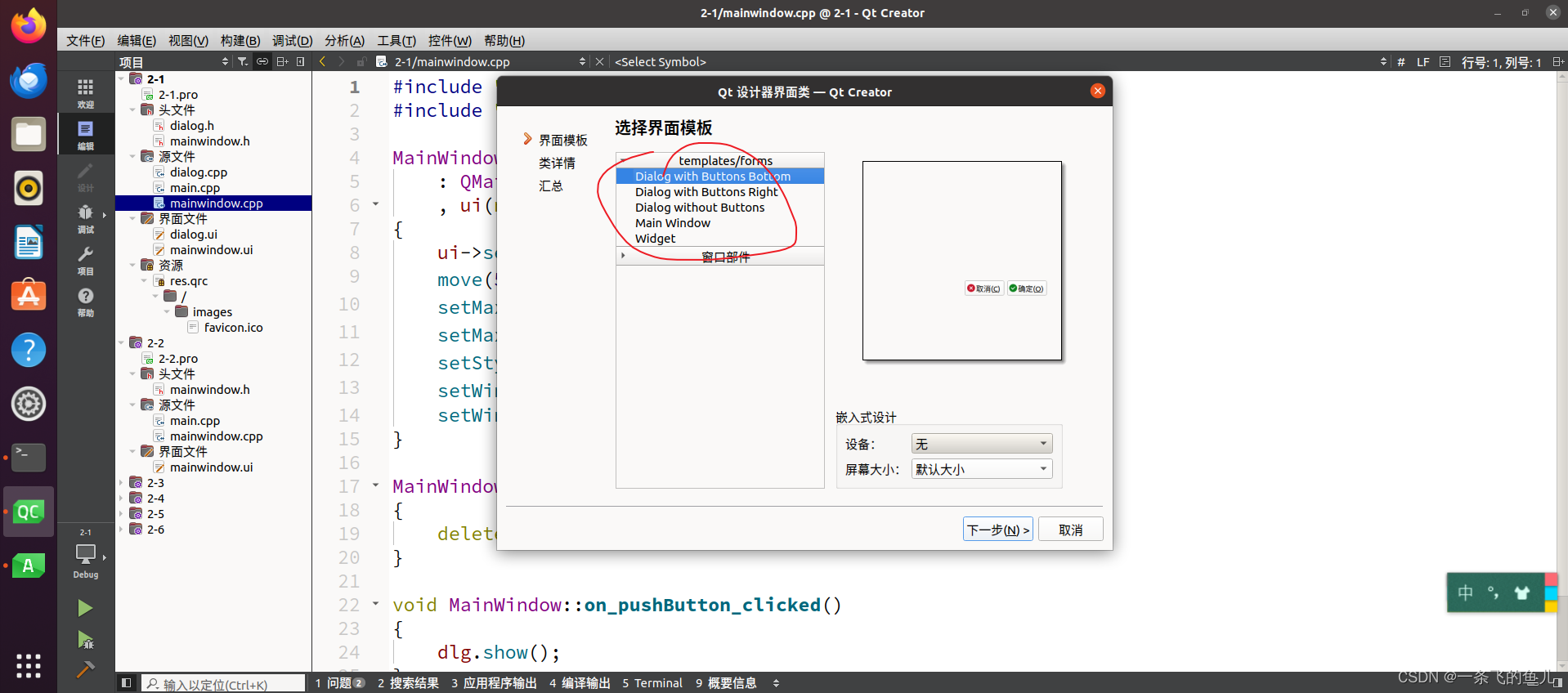Click the line and column indicator

pyautogui.click(x=1501, y=62)
